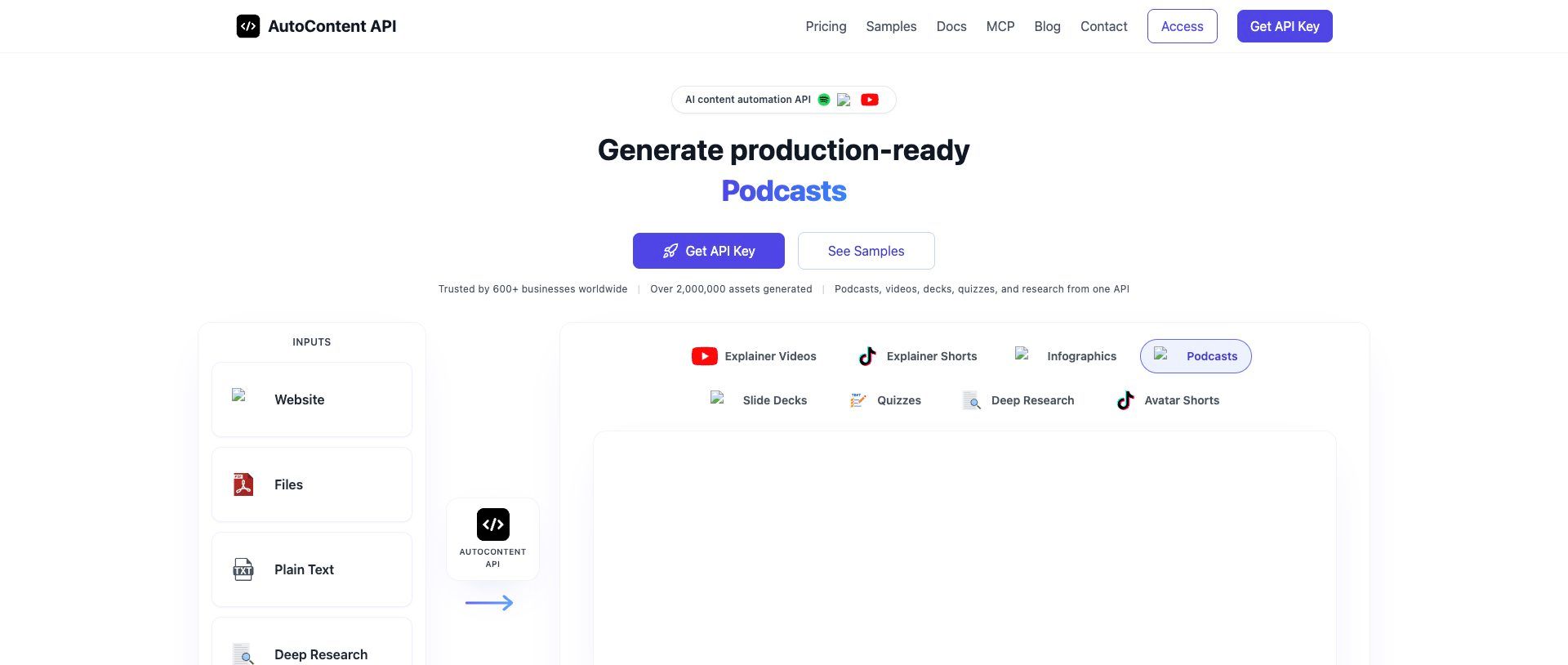Click the Spotify icon in the badge
1568x665 pixels.
(824, 100)
